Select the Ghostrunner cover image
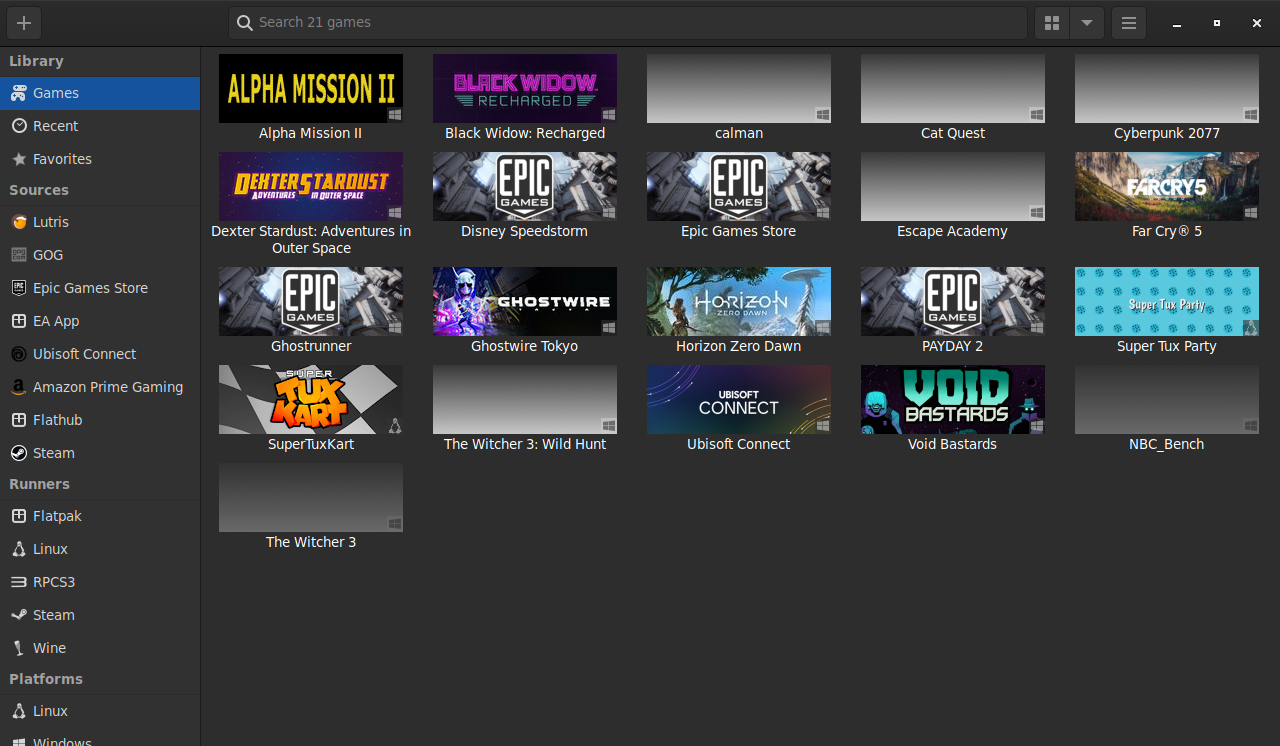This screenshot has width=1280, height=746. (311, 301)
